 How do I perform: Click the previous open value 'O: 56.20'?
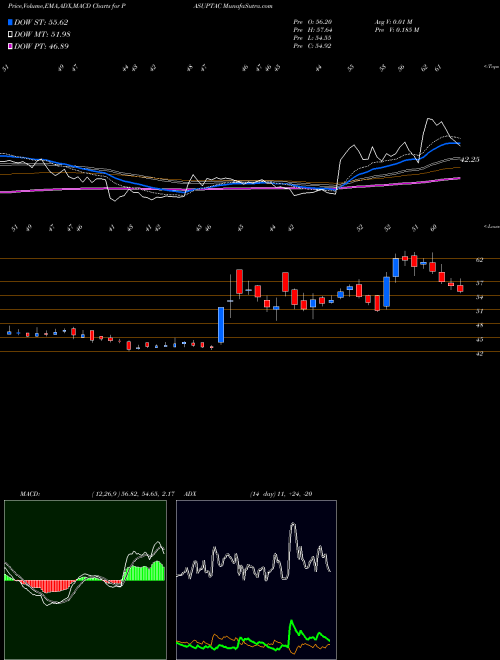click(x=318, y=22)
